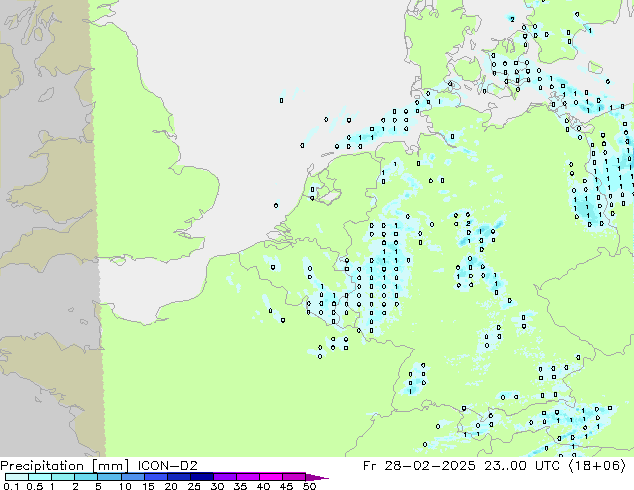The image size is (634, 490).
Task: Select the 5–10 mm legend color swatch
Action: (109, 477)
